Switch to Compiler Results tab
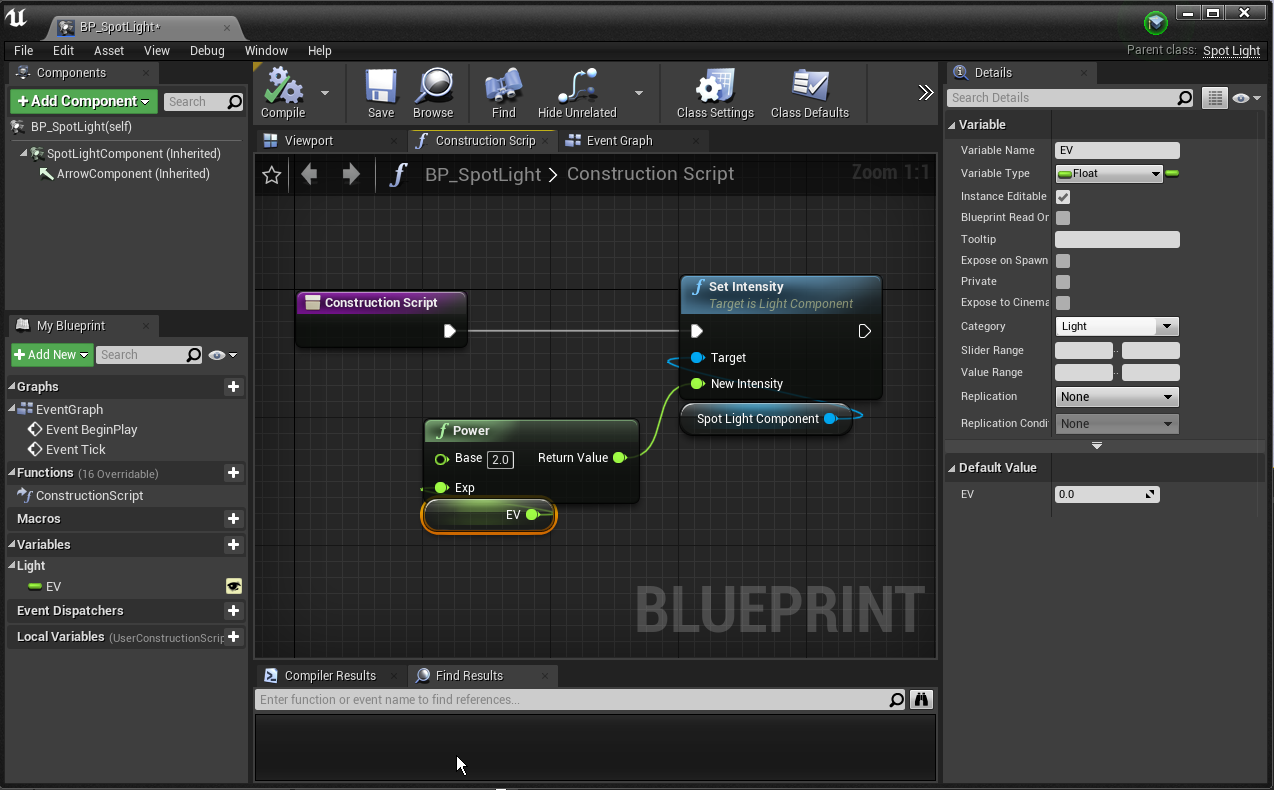 [330, 676]
